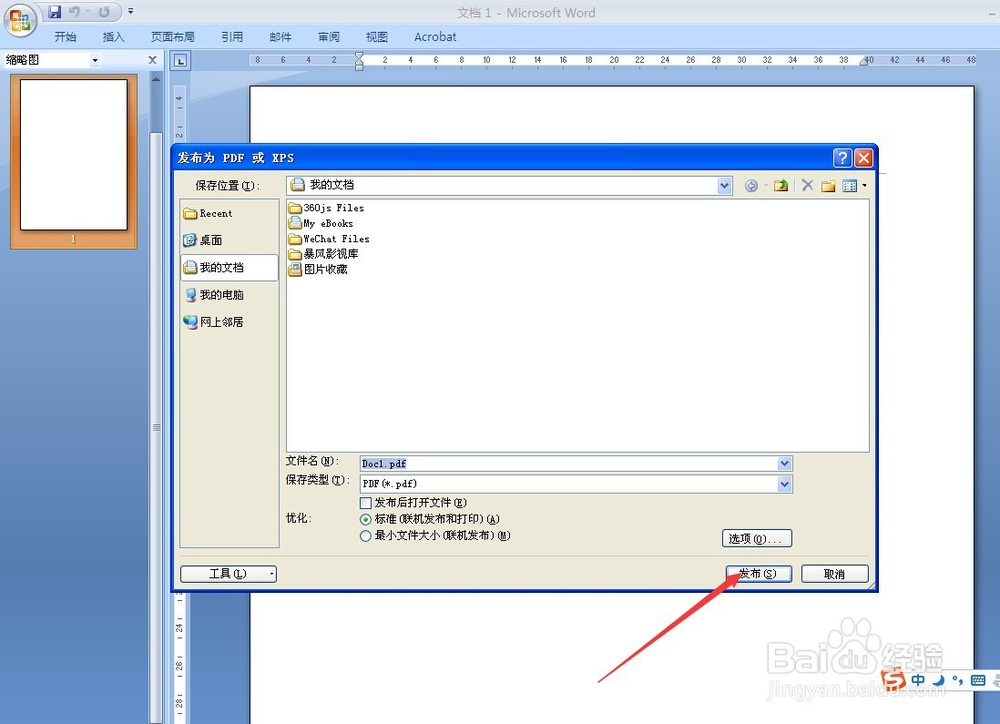Screen dimensions: 1000x724
Task: Select the My eBooks folder
Action: (321, 223)
